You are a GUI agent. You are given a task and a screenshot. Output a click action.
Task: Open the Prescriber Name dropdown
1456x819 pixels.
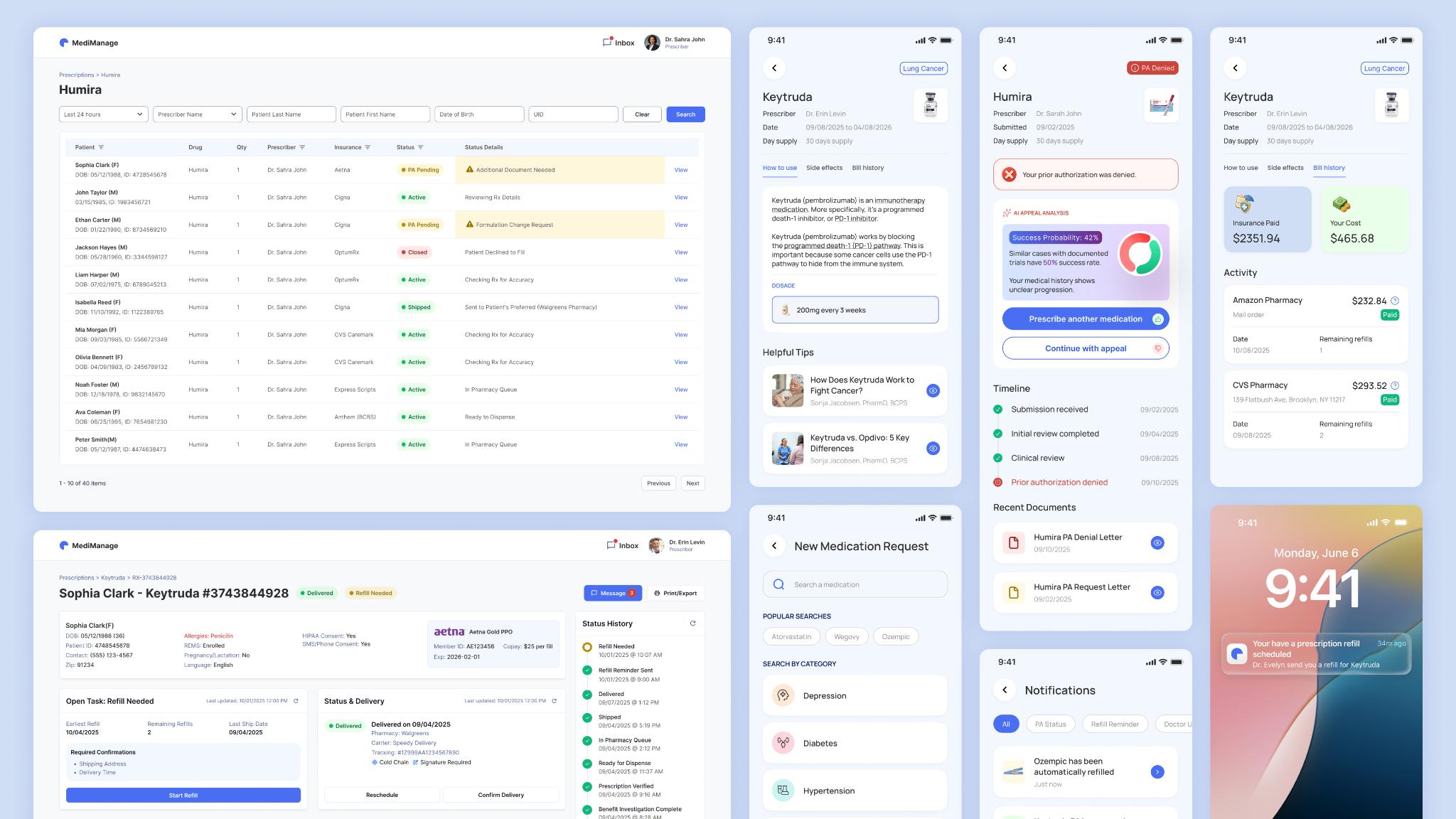tap(198, 114)
